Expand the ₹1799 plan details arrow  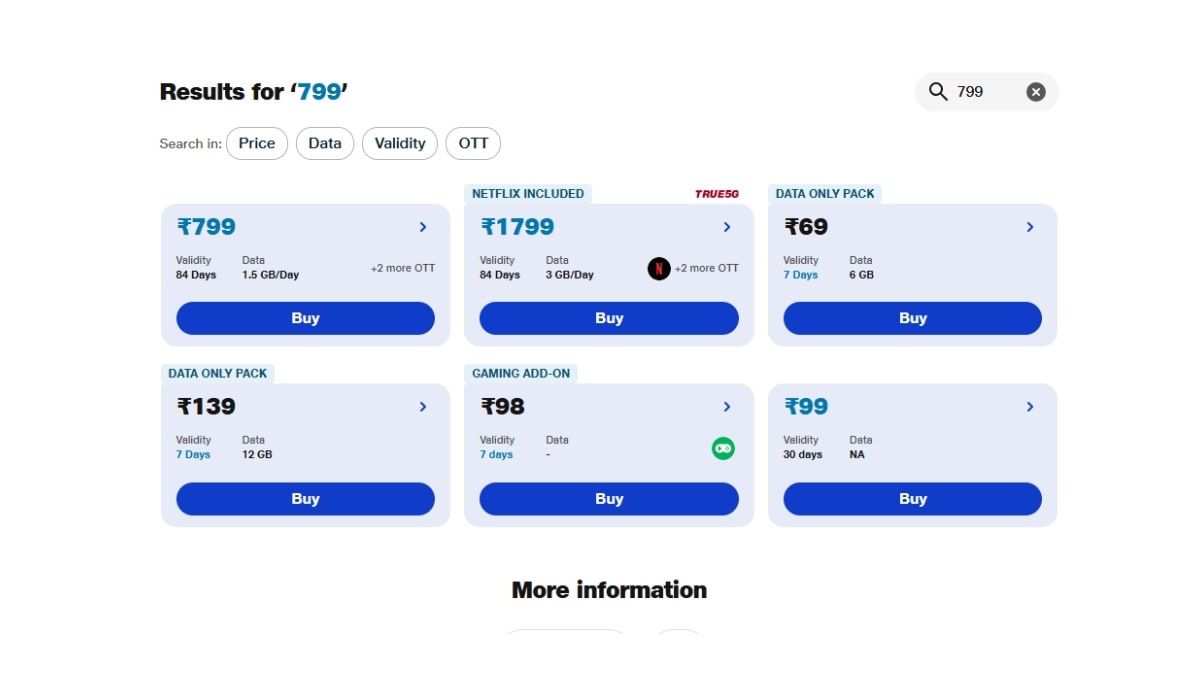point(727,227)
